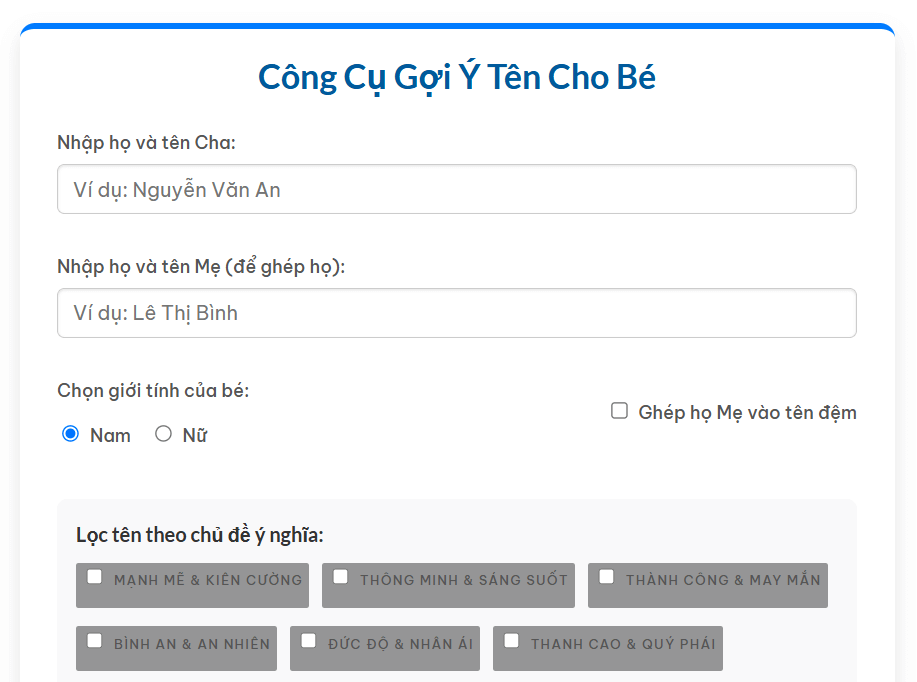Choose the Nữ radio button
The width and height of the screenshot is (917, 682).
163,434
